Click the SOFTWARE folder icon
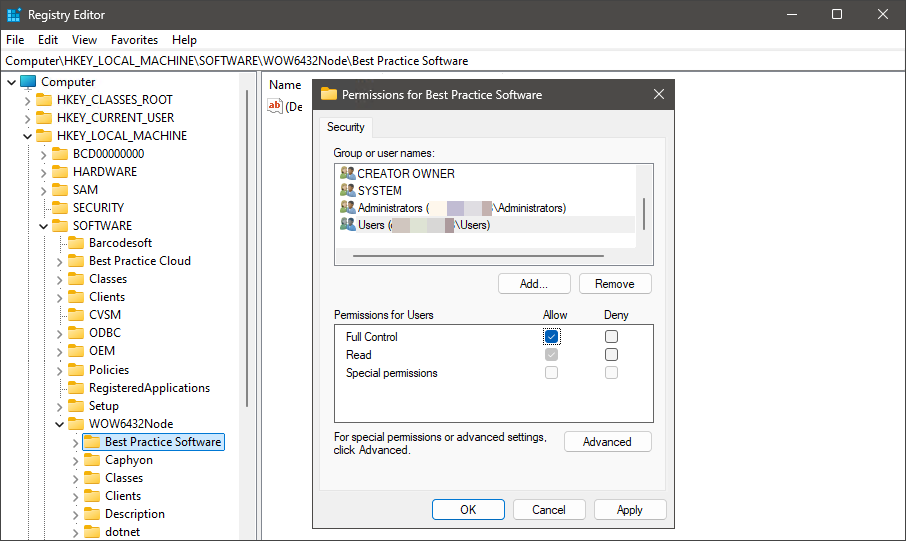 (x=60, y=225)
